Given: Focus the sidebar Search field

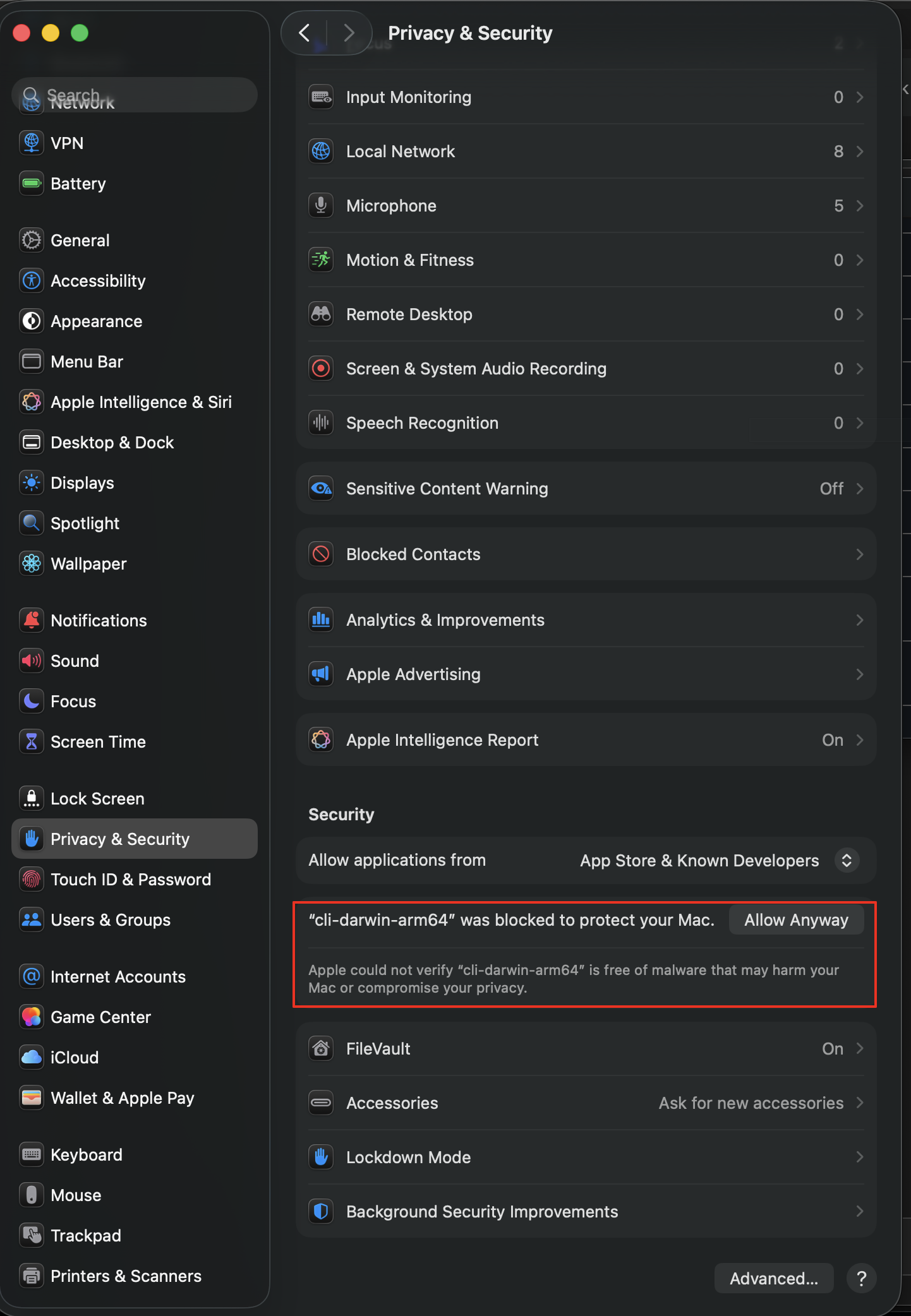Looking at the screenshot, I should click(135, 95).
